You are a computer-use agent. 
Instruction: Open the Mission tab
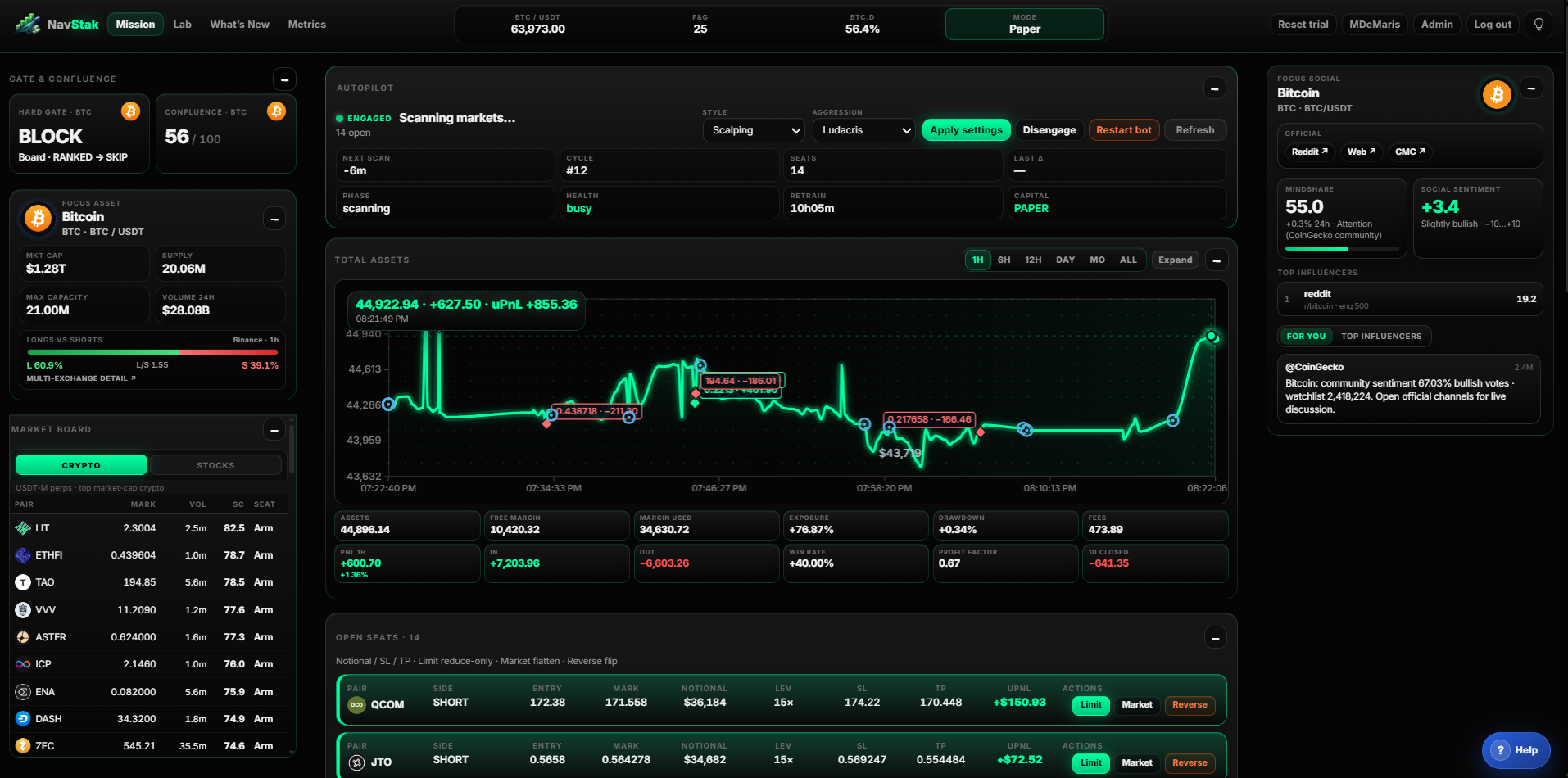point(135,25)
